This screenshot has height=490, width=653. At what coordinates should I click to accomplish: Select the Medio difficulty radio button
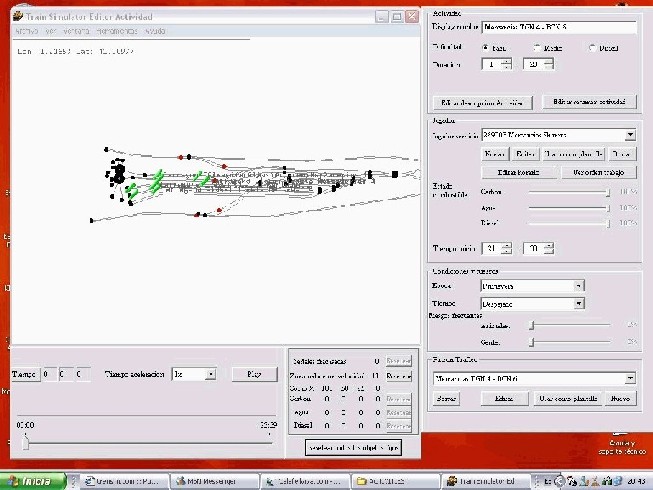(x=537, y=47)
